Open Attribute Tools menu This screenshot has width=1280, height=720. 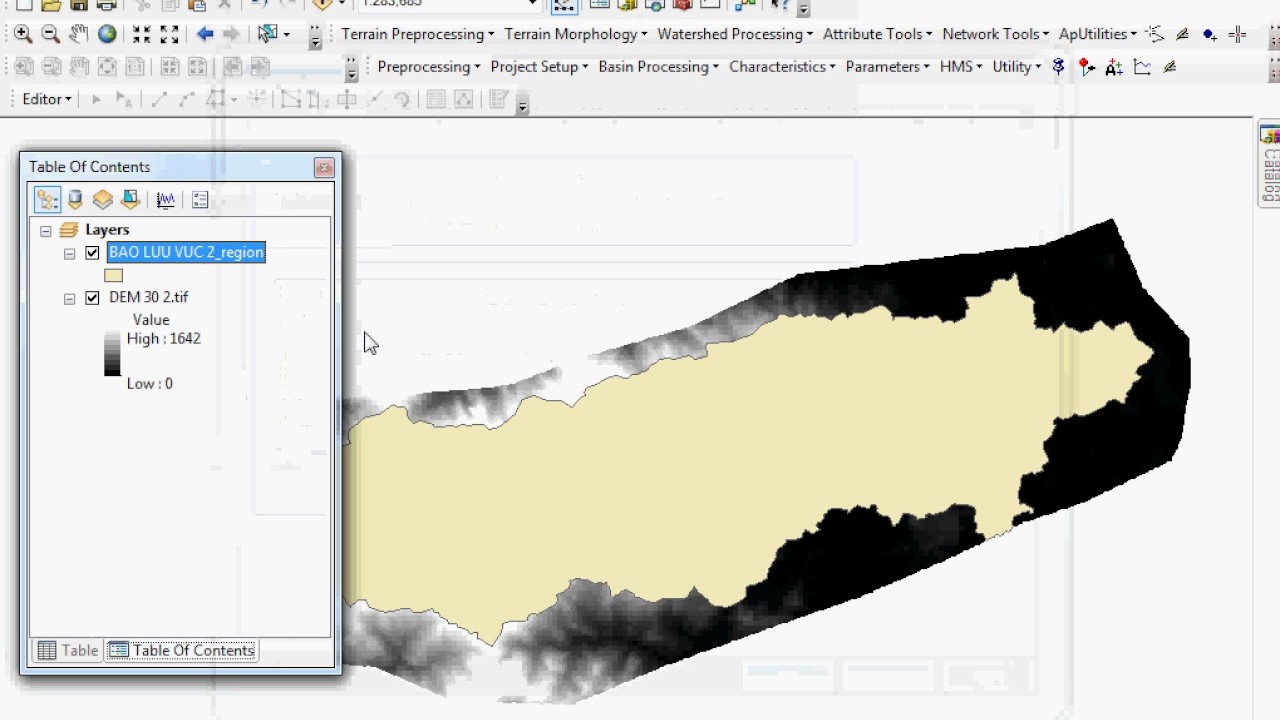877,34
